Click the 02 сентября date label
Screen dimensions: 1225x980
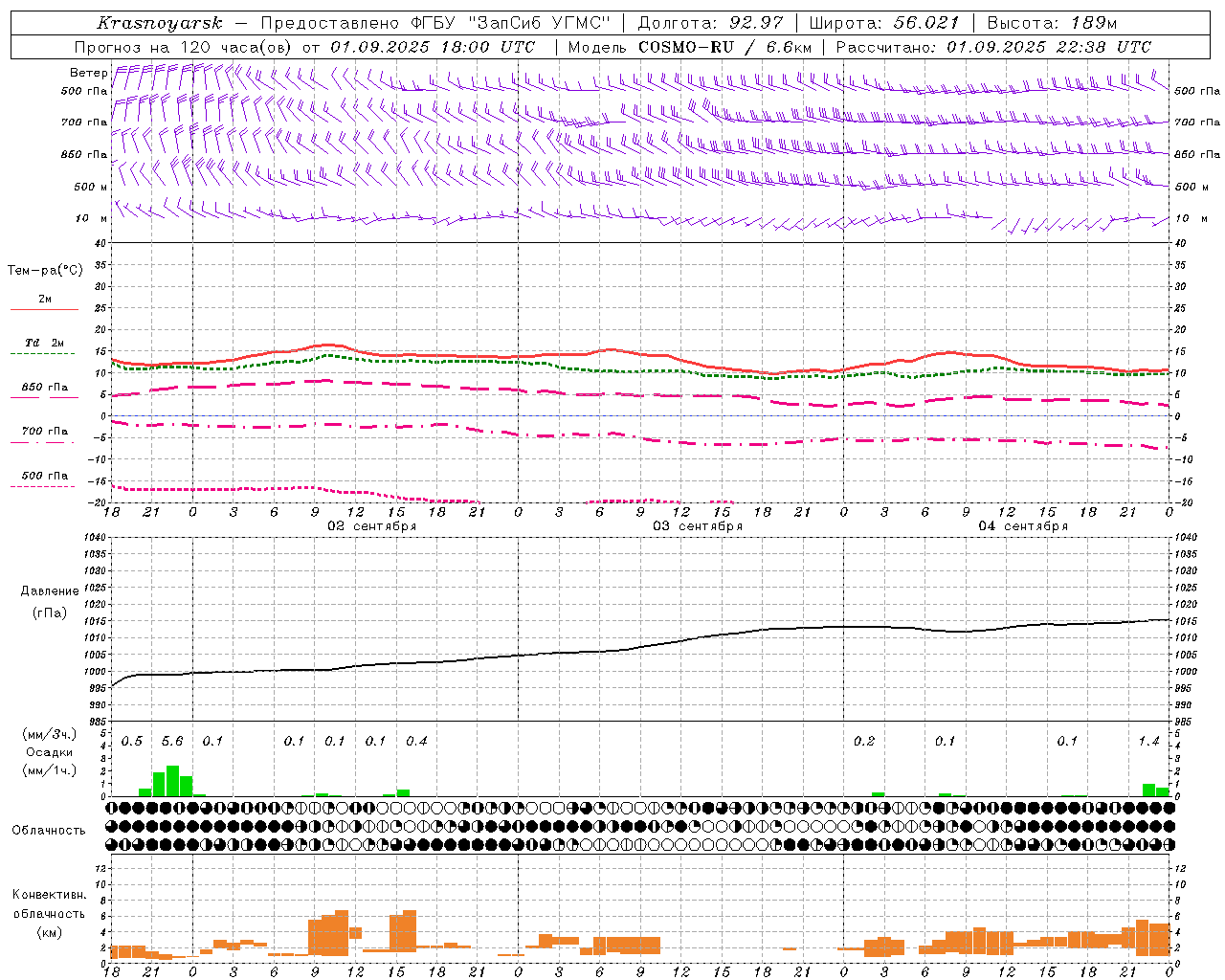371,525
